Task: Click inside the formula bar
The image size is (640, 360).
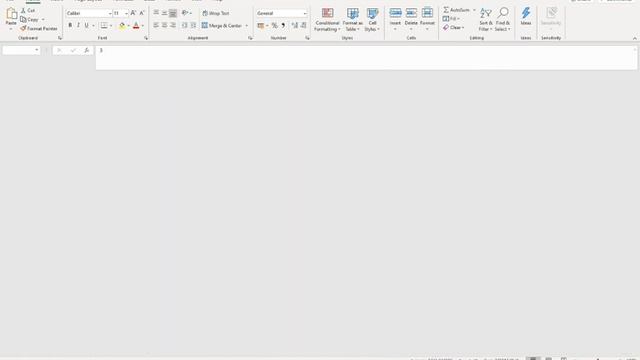Action: (x=366, y=58)
